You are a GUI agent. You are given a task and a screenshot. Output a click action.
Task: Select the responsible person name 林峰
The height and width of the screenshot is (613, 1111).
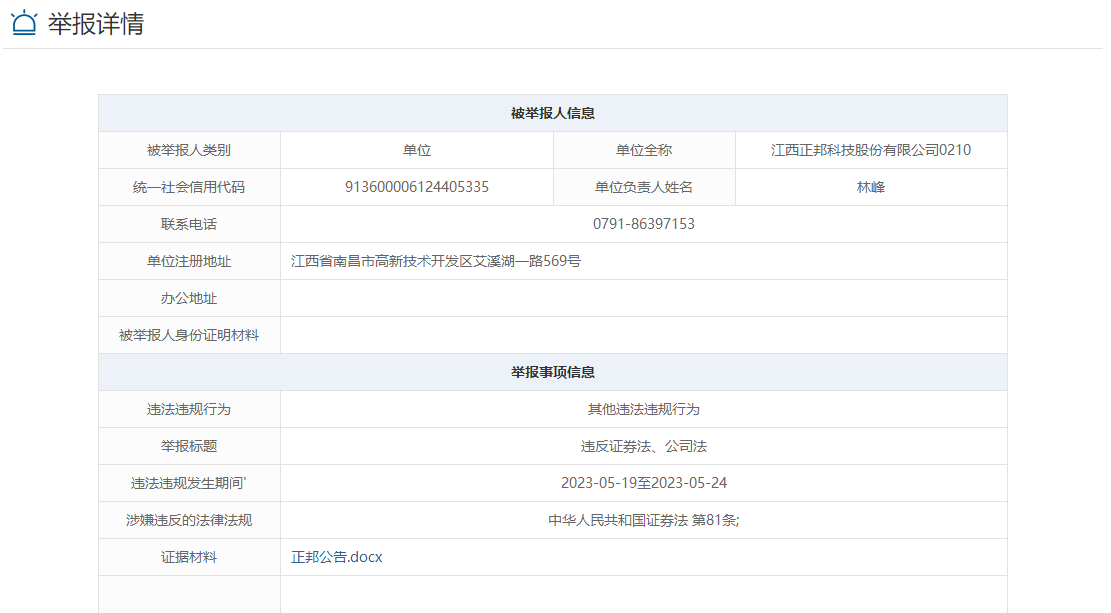pos(871,187)
